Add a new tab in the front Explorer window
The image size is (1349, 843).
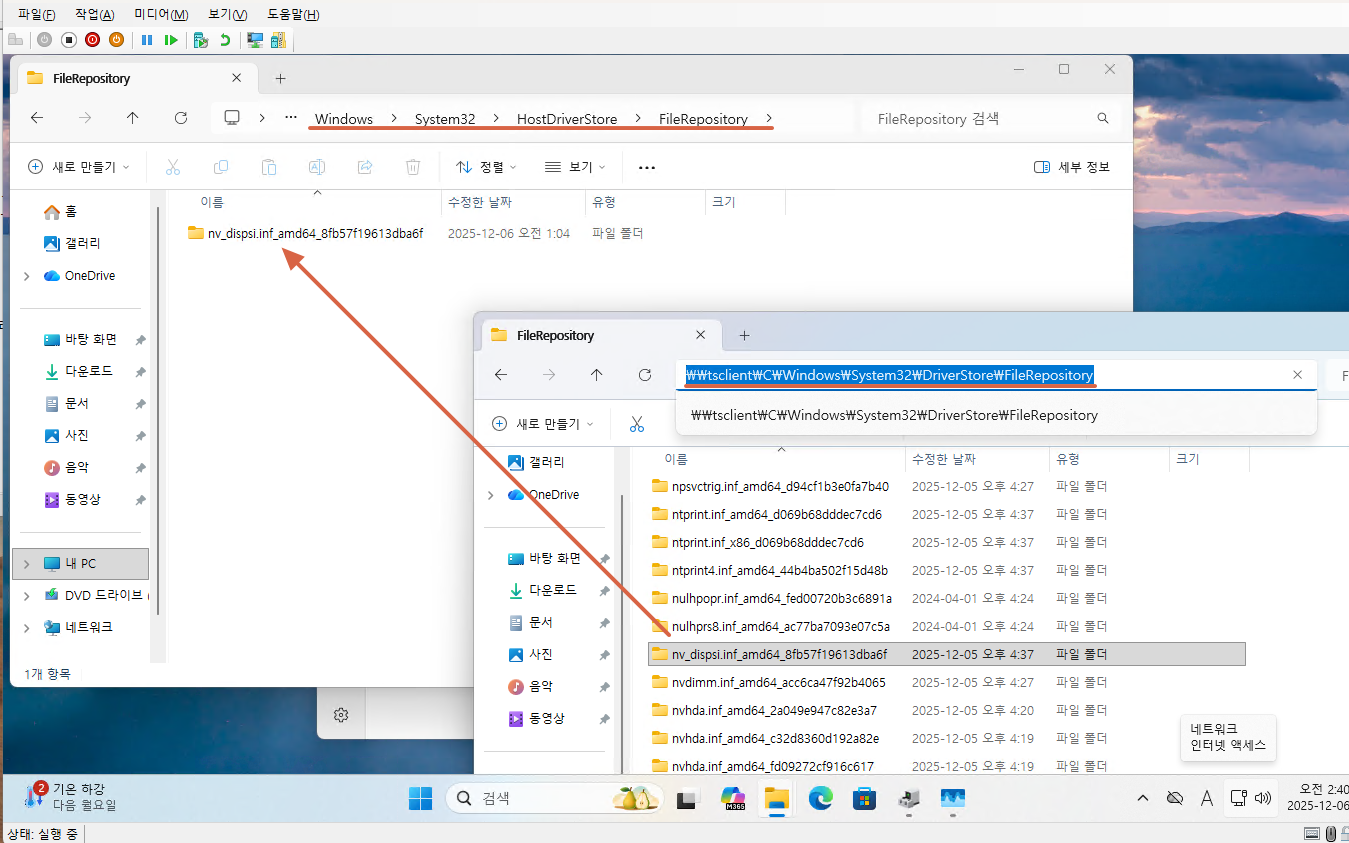click(744, 335)
